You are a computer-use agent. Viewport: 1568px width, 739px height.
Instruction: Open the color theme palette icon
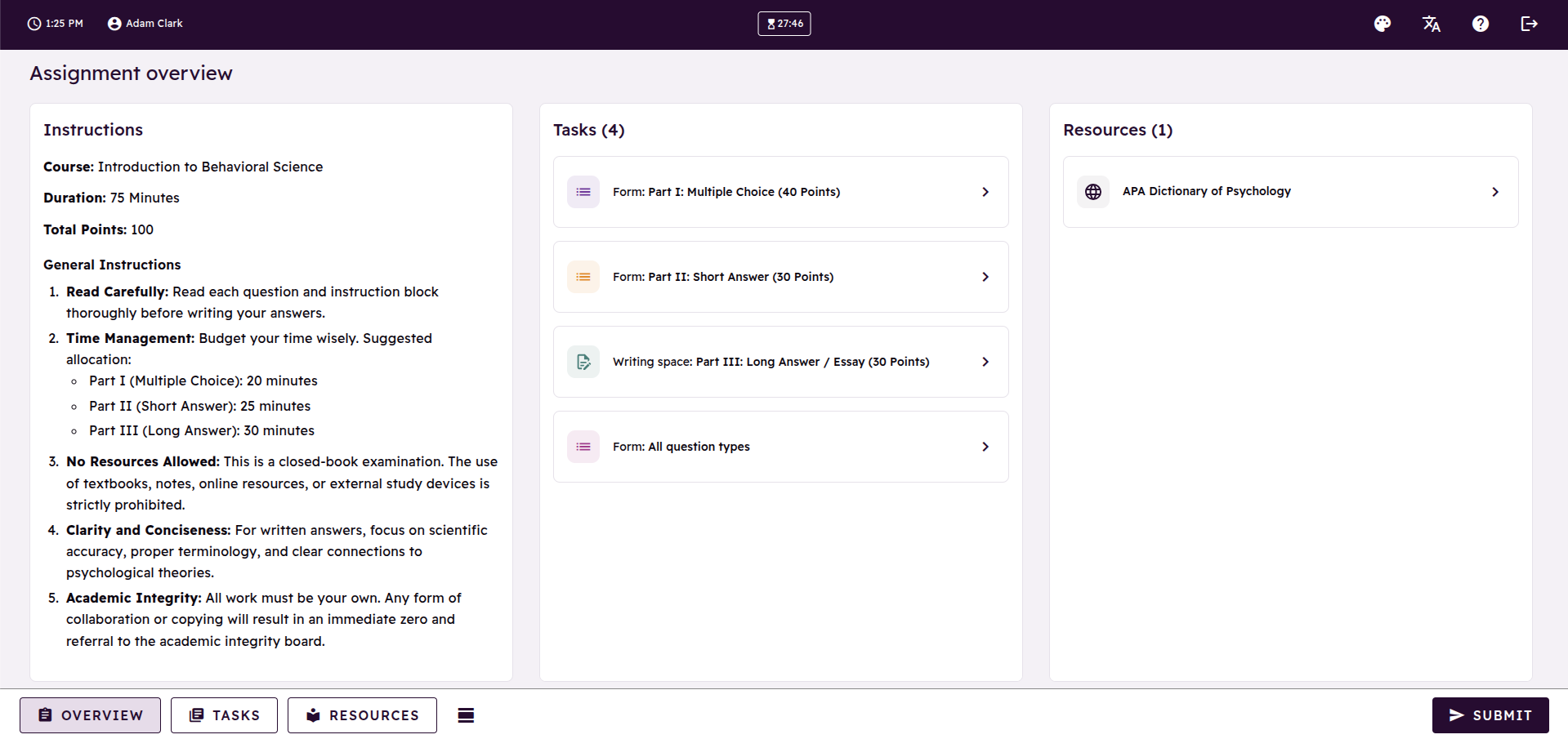coord(1383,24)
